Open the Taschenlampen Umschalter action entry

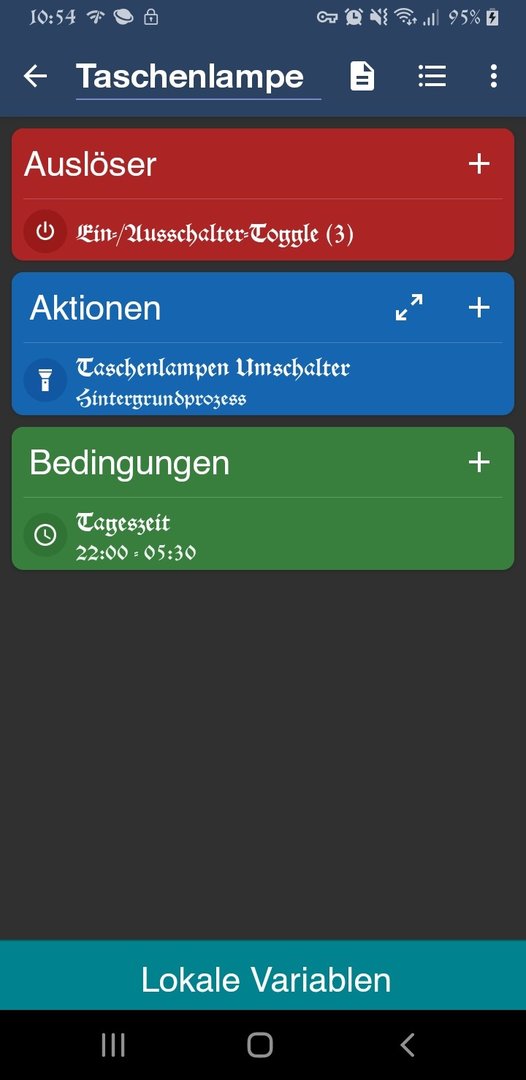point(263,381)
